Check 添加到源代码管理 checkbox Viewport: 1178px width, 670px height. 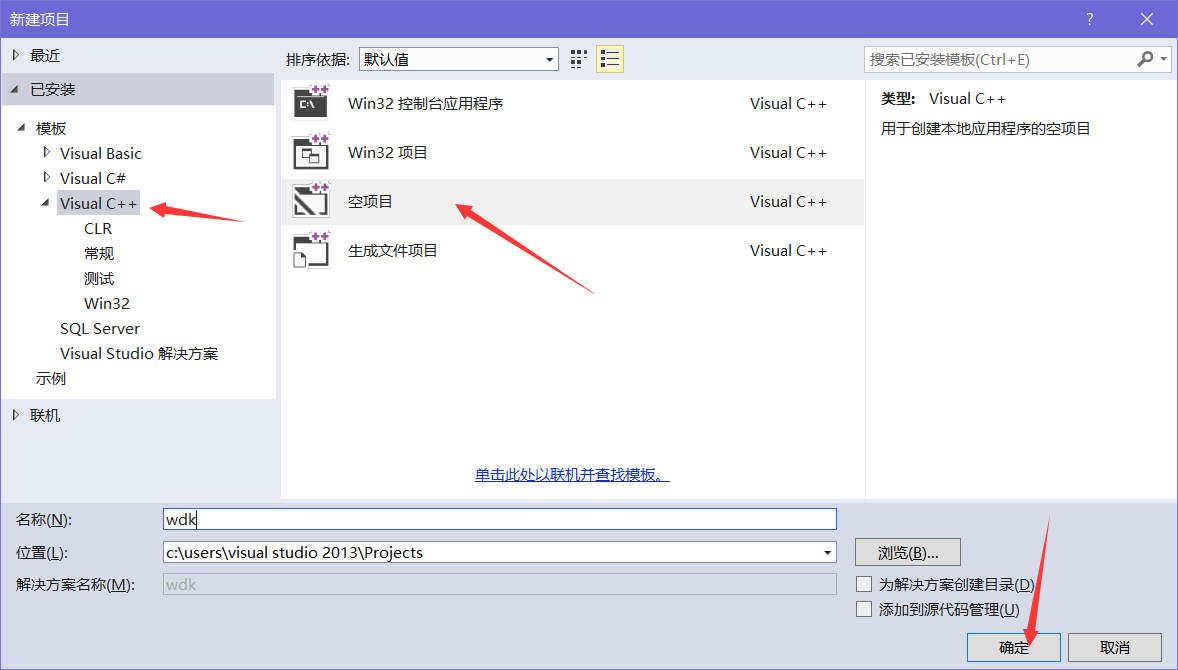pos(864,609)
